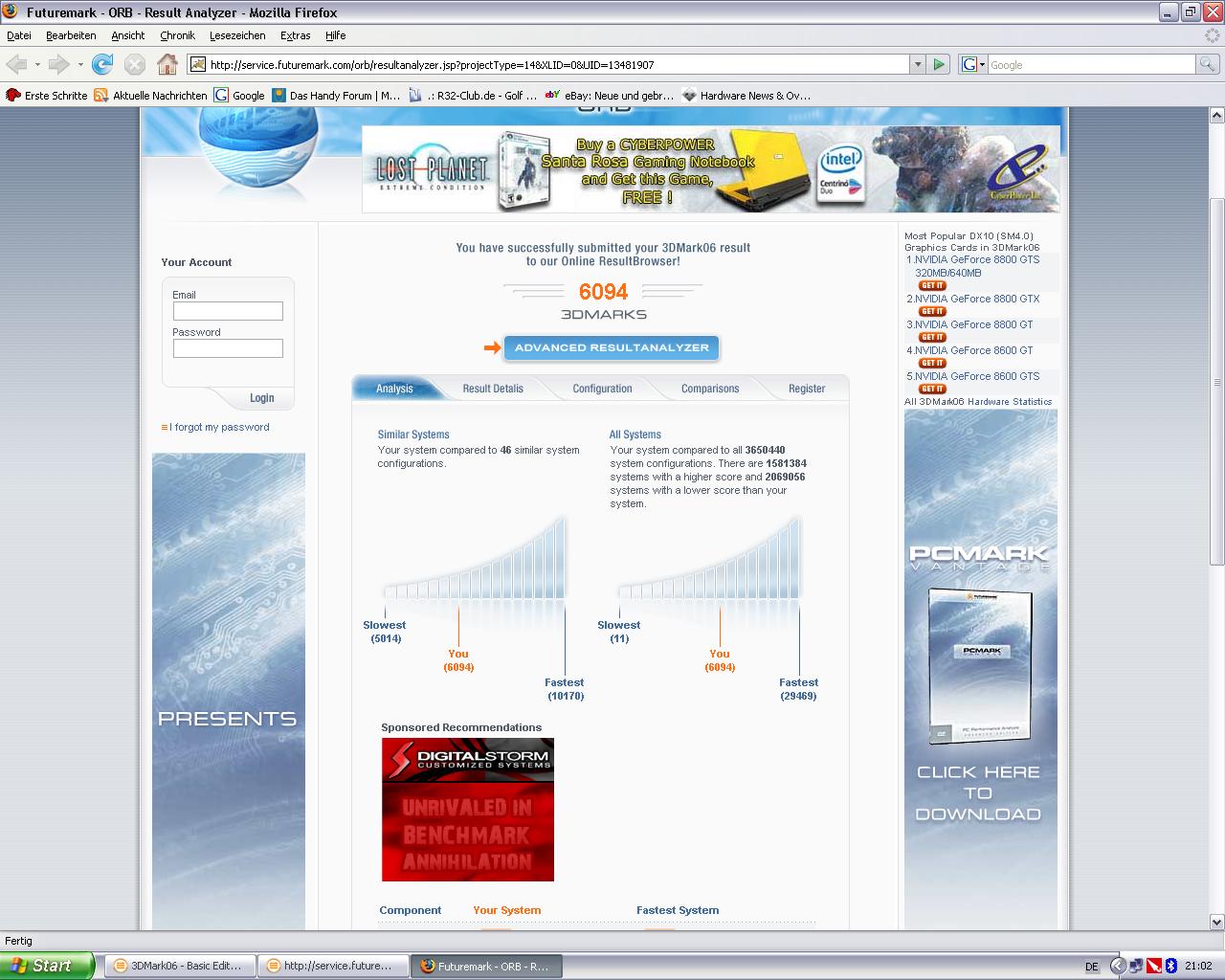
Task: Switch to 3DMark06 Basic Edition taskbar item
Action: (180, 966)
